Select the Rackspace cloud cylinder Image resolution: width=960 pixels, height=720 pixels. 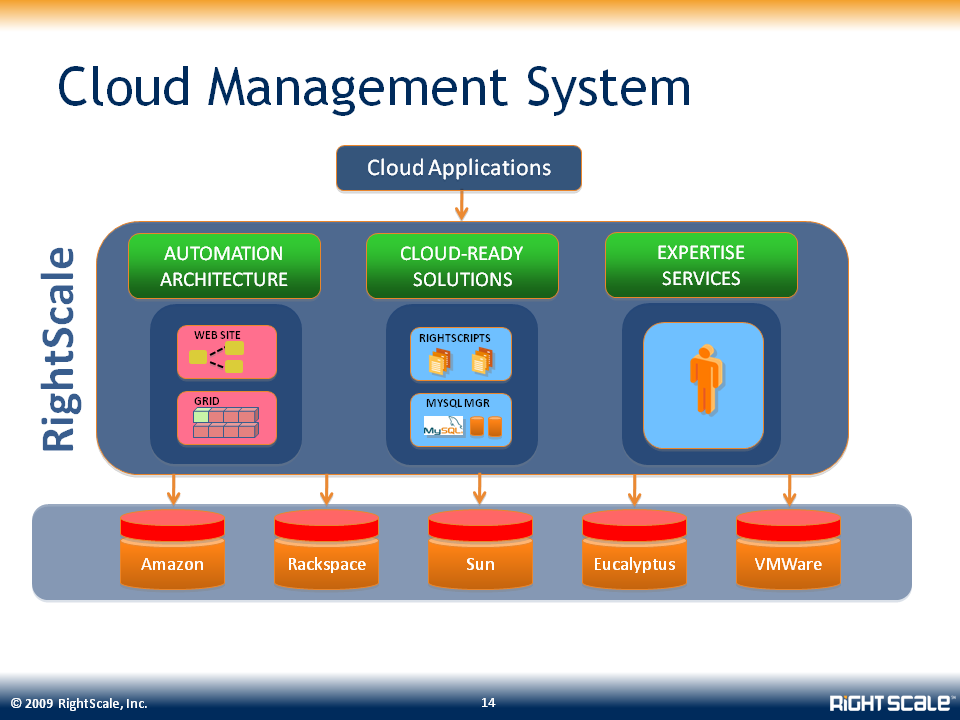(x=326, y=549)
